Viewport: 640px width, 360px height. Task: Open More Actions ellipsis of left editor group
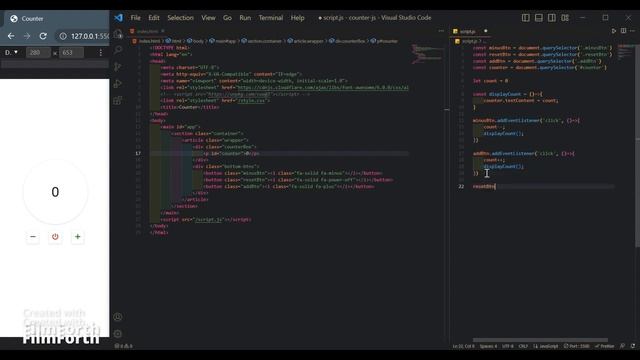point(441,31)
